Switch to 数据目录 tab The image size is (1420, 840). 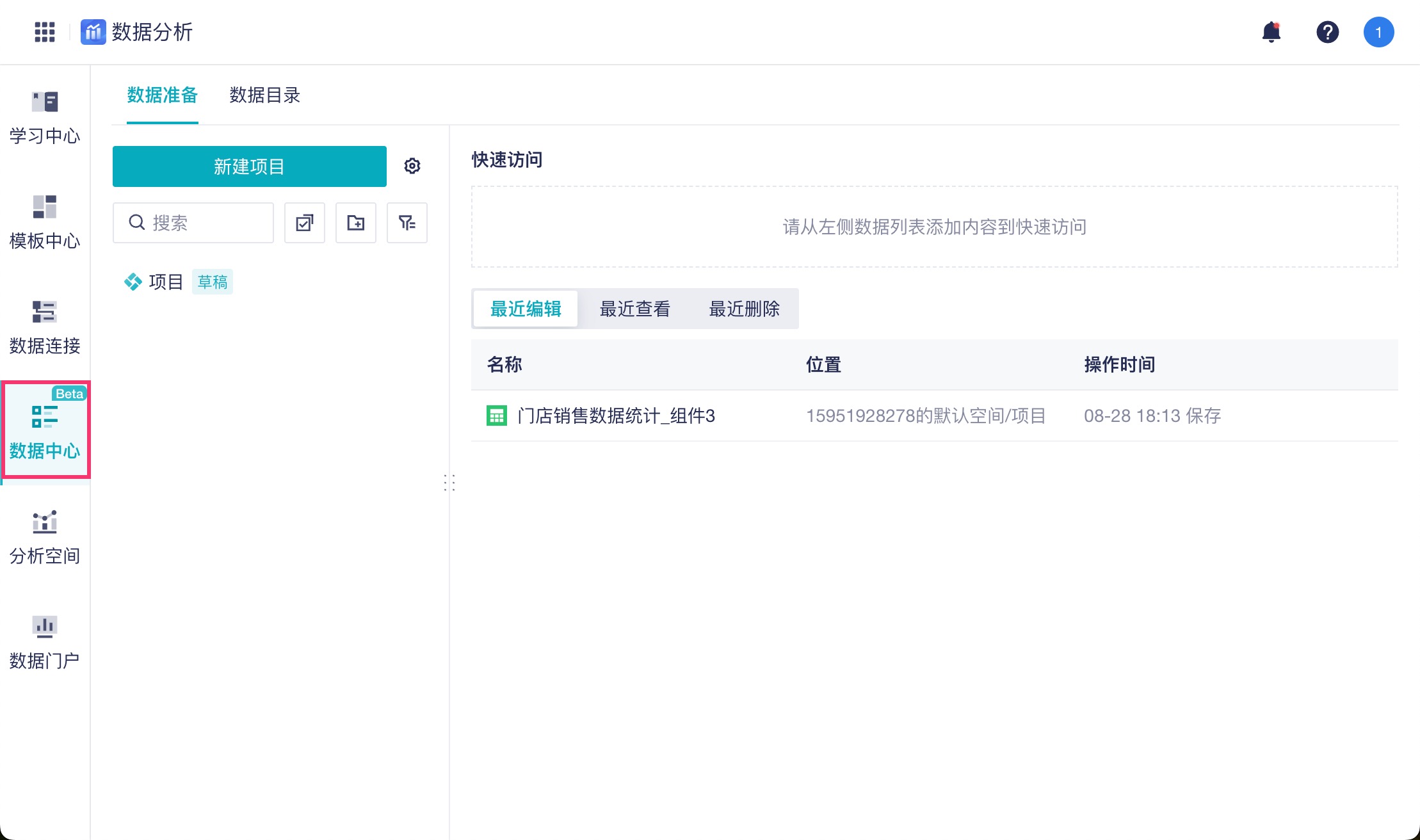264,95
